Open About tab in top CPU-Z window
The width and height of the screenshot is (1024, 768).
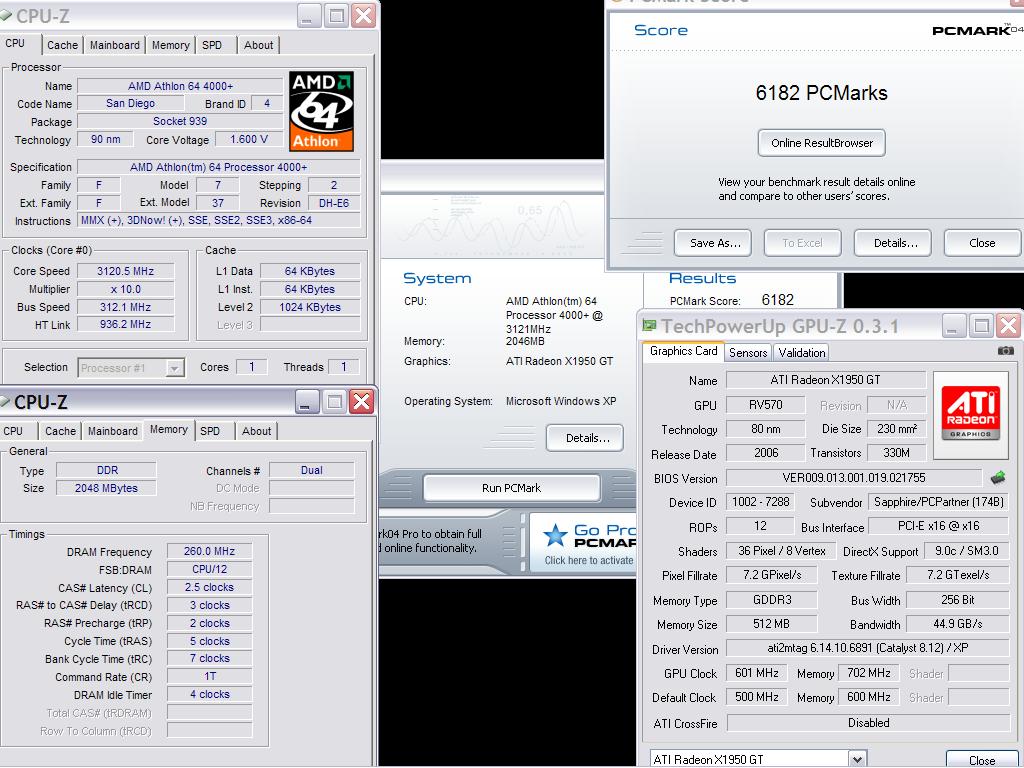[x=259, y=45]
